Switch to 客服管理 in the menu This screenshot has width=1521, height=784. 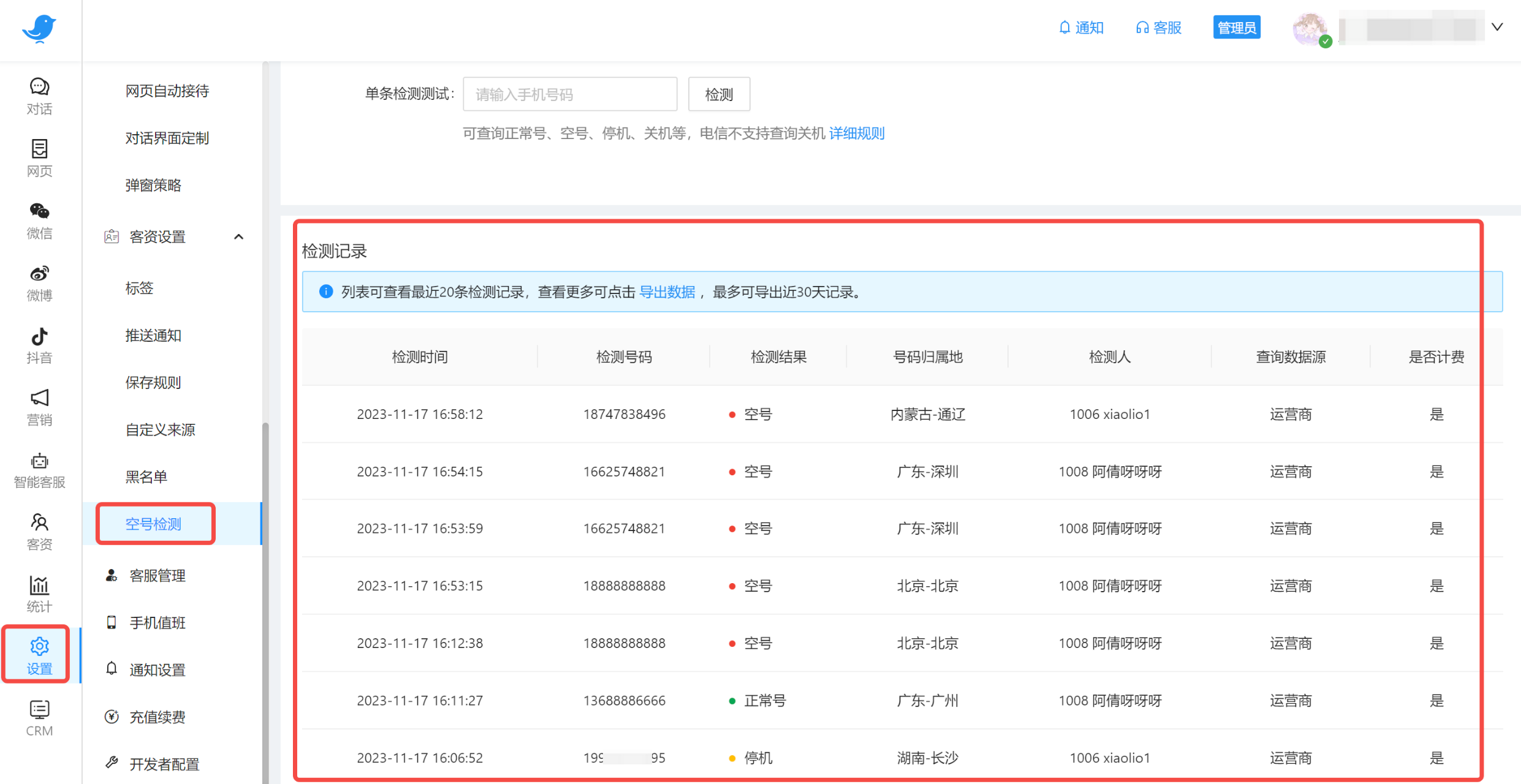pyautogui.click(x=157, y=575)
